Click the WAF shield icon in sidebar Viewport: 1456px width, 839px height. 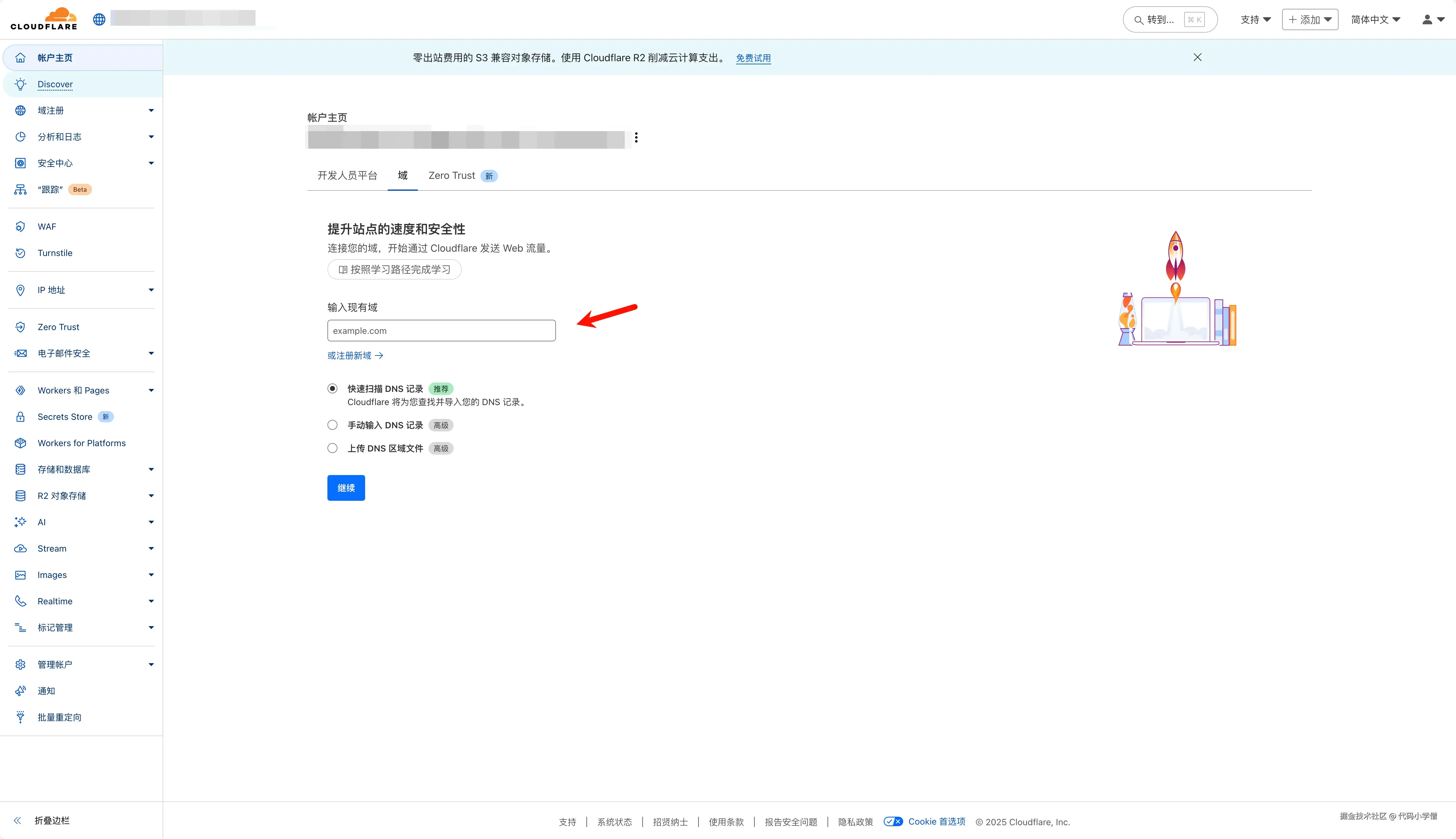click(x=20, y=227)
